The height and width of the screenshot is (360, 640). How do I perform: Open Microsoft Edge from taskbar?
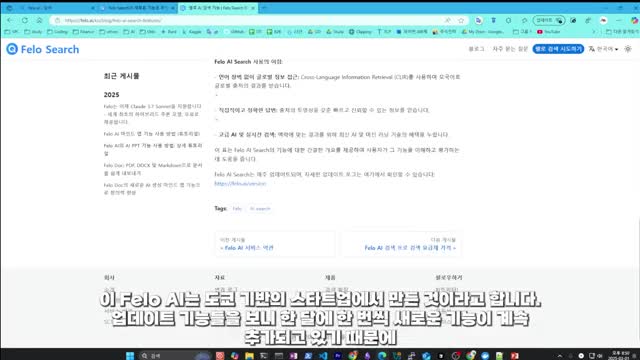(x=382, y=356)
